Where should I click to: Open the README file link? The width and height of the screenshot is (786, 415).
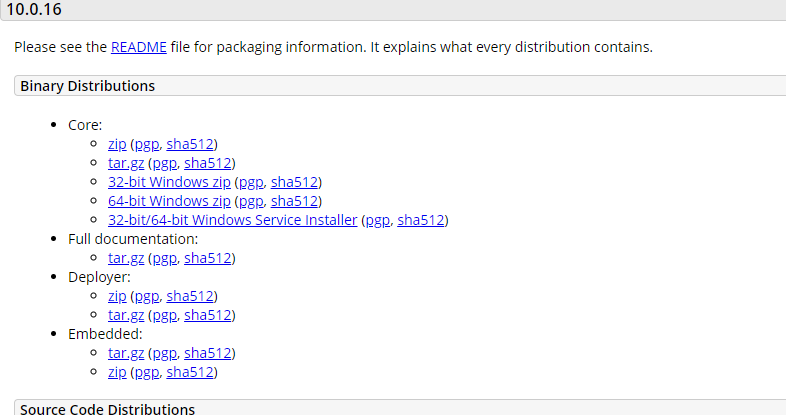[138, 47]
